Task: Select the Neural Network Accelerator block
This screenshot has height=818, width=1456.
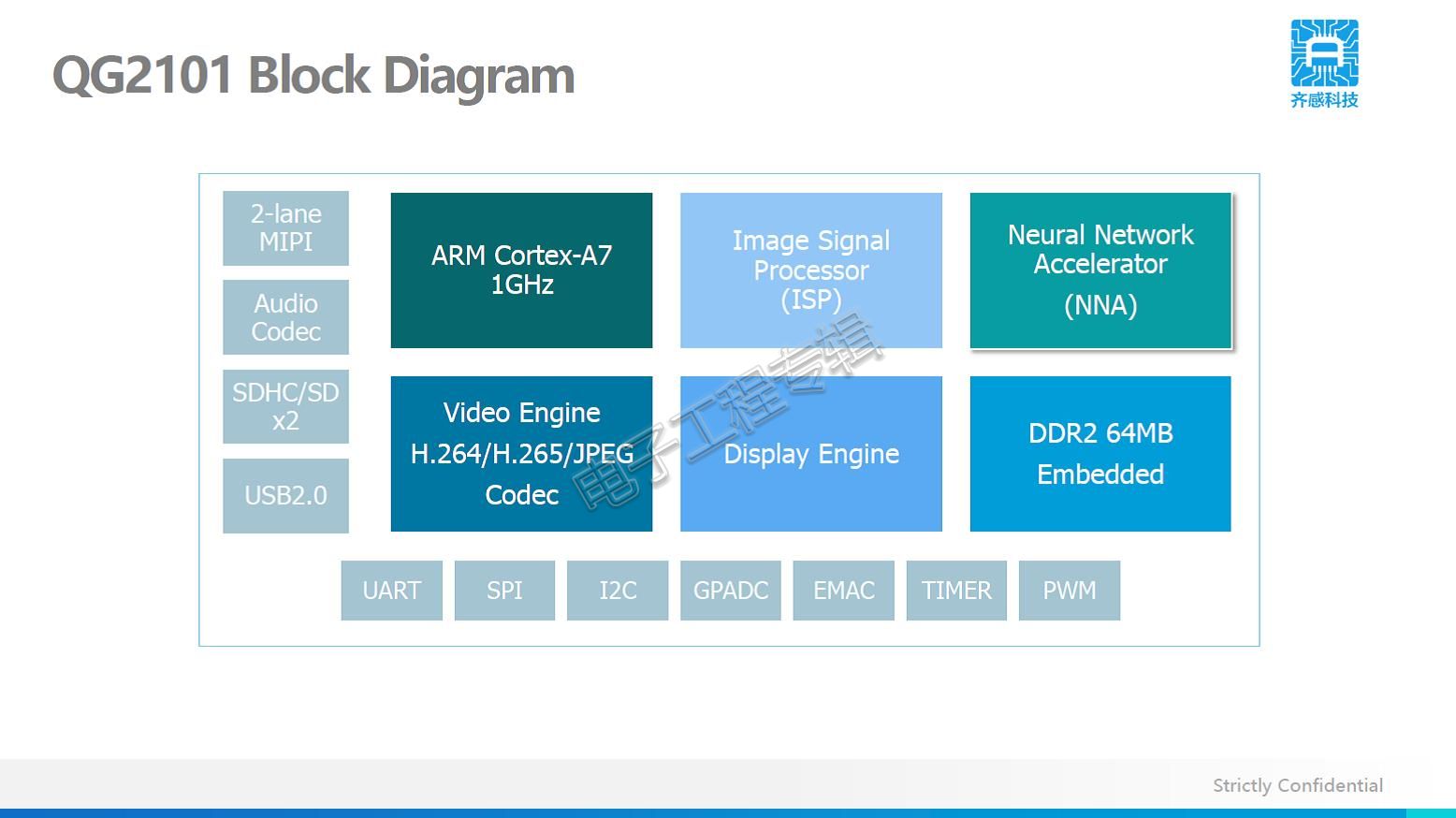Action: coord(1100,270)
